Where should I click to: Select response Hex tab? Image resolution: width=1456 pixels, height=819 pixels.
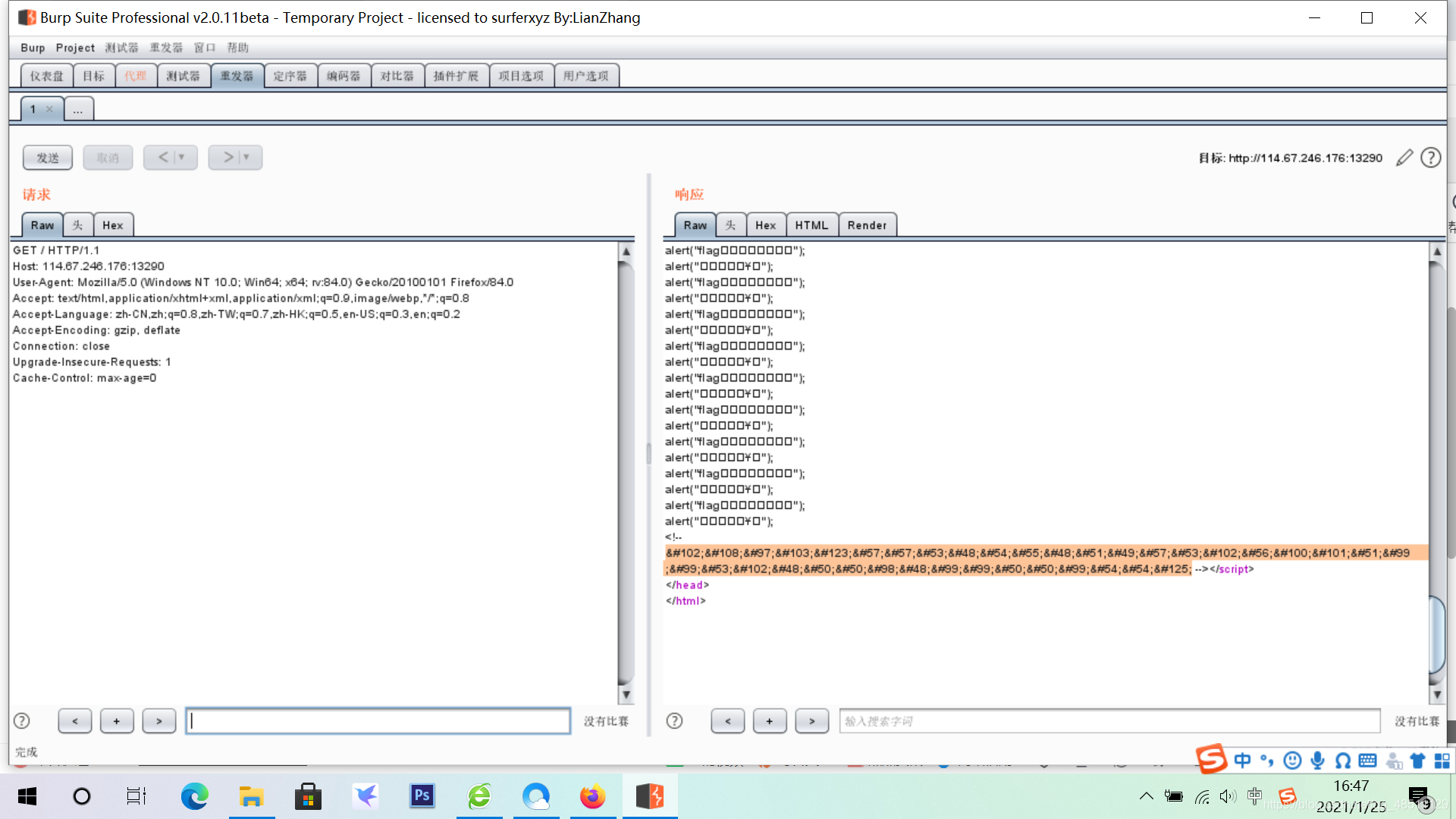click(x=766, y=225)
